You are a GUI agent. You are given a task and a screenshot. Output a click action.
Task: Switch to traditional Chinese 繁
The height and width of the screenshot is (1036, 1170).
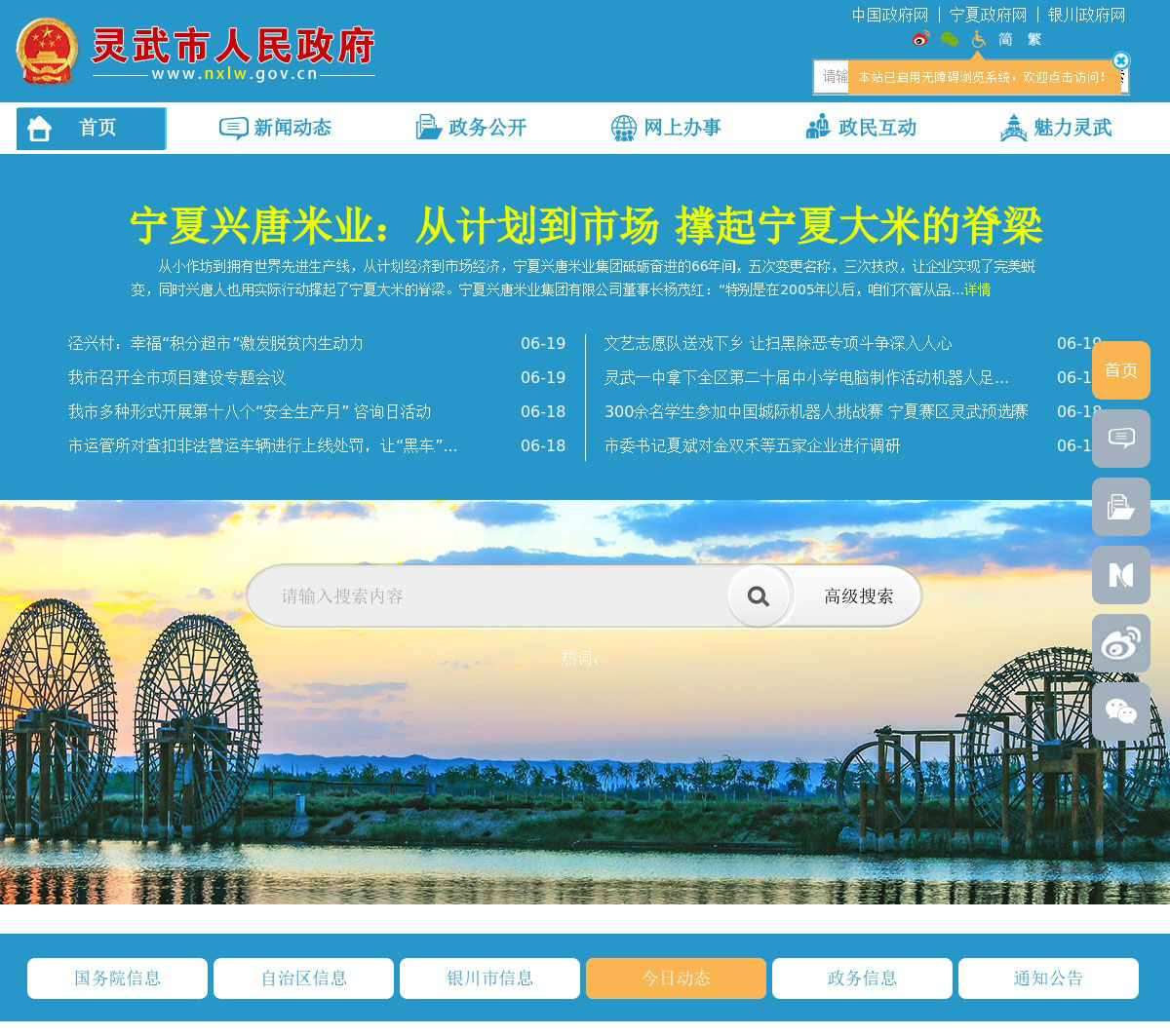[1034, 39]
